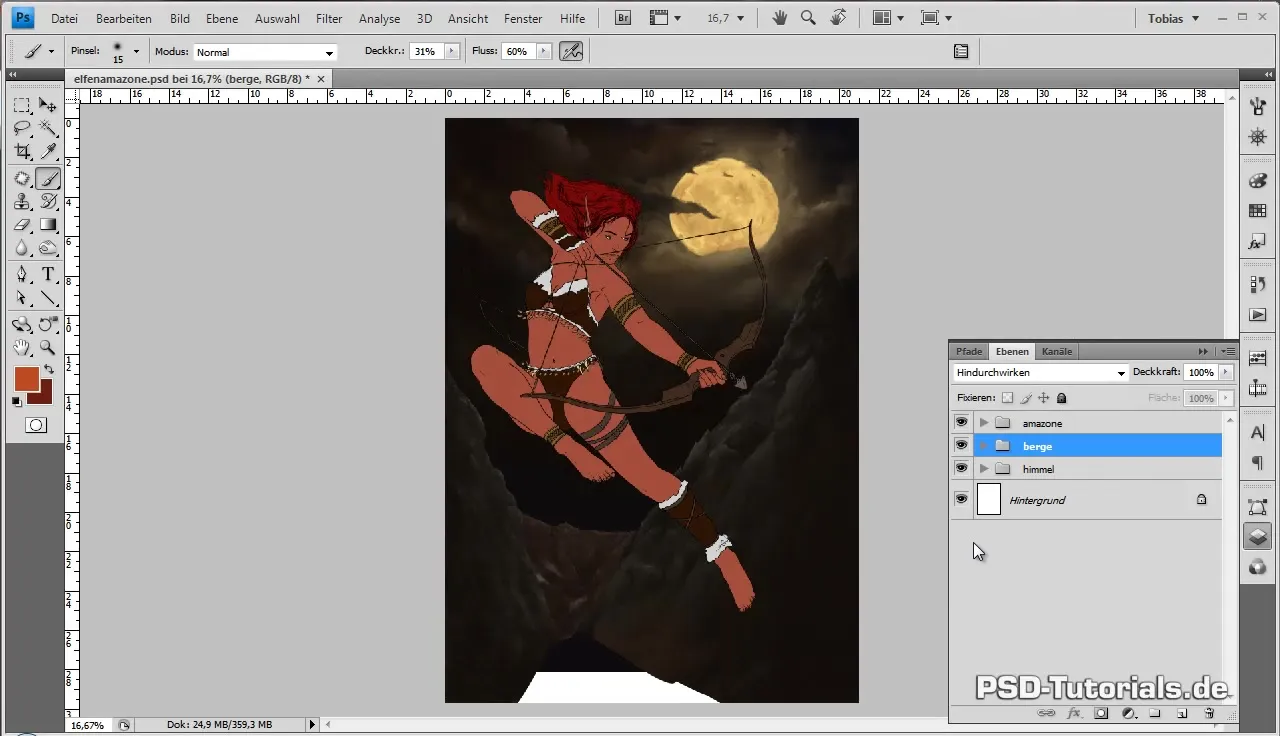This screenshot has height=736, width=1280.
Task: Select the 3D Camera Orbit tool
Action: 47,324
